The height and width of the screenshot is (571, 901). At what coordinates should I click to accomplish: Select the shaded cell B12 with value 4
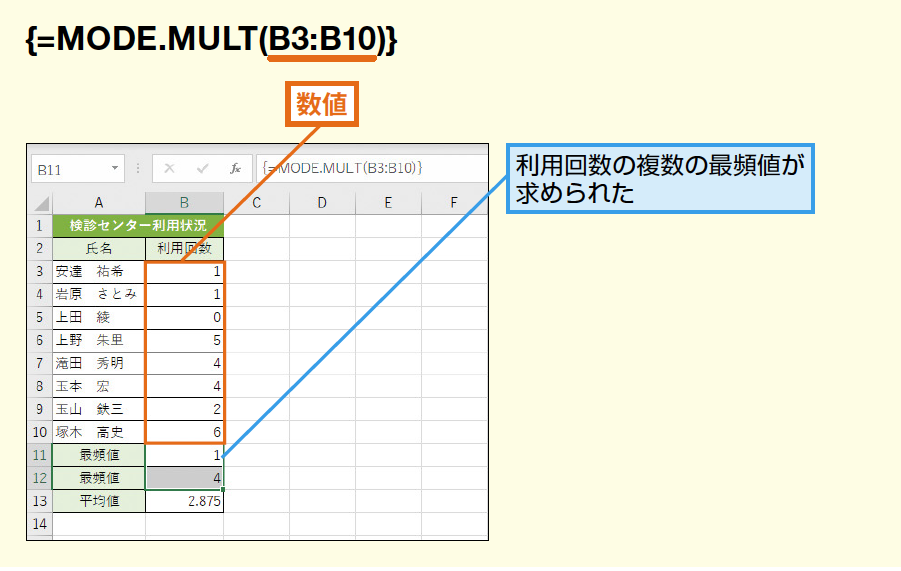pyautogui.click(x=184, y=478)
